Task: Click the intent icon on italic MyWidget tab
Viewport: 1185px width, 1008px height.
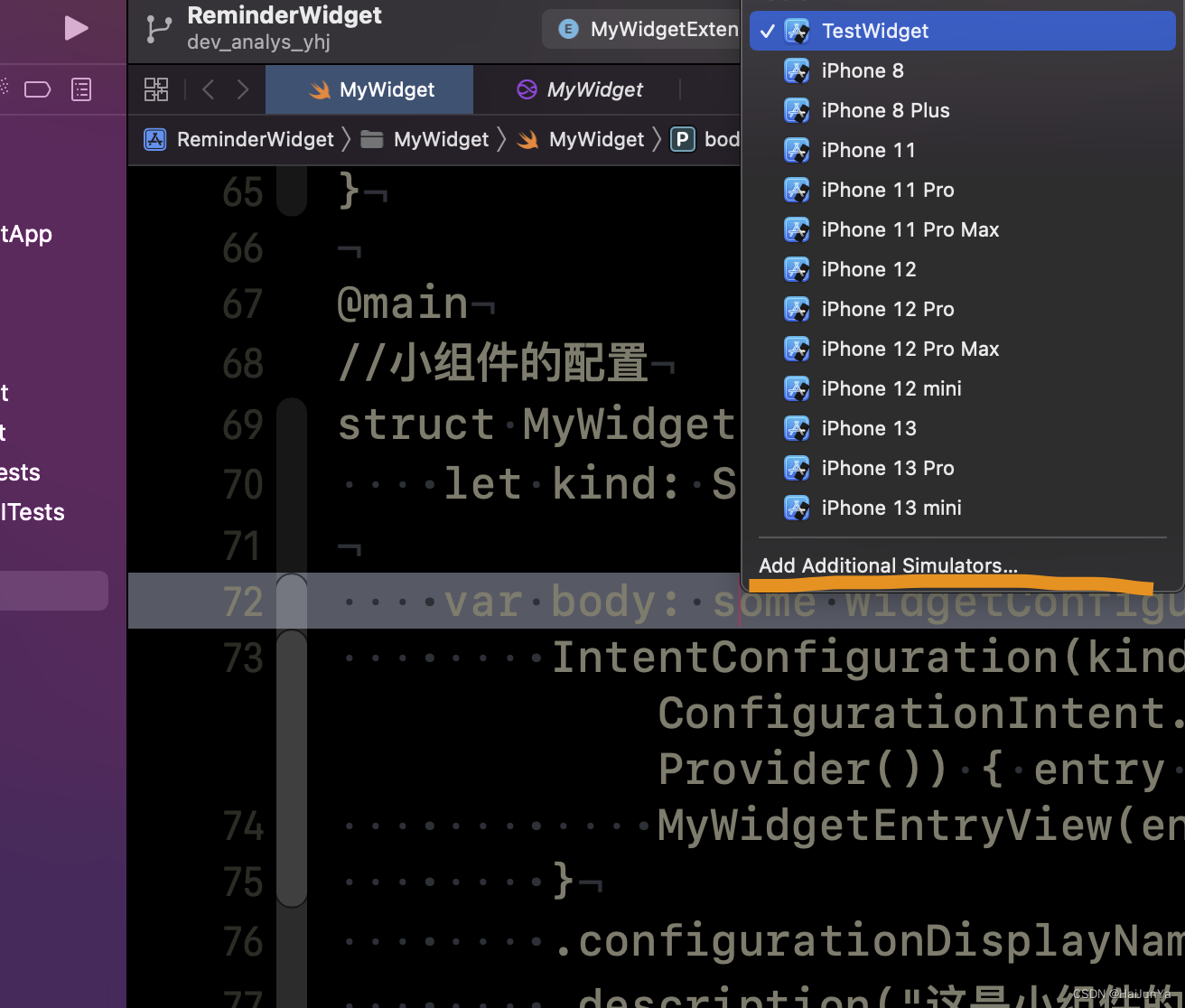Action: pyautogui.click(x=527, y=89)
